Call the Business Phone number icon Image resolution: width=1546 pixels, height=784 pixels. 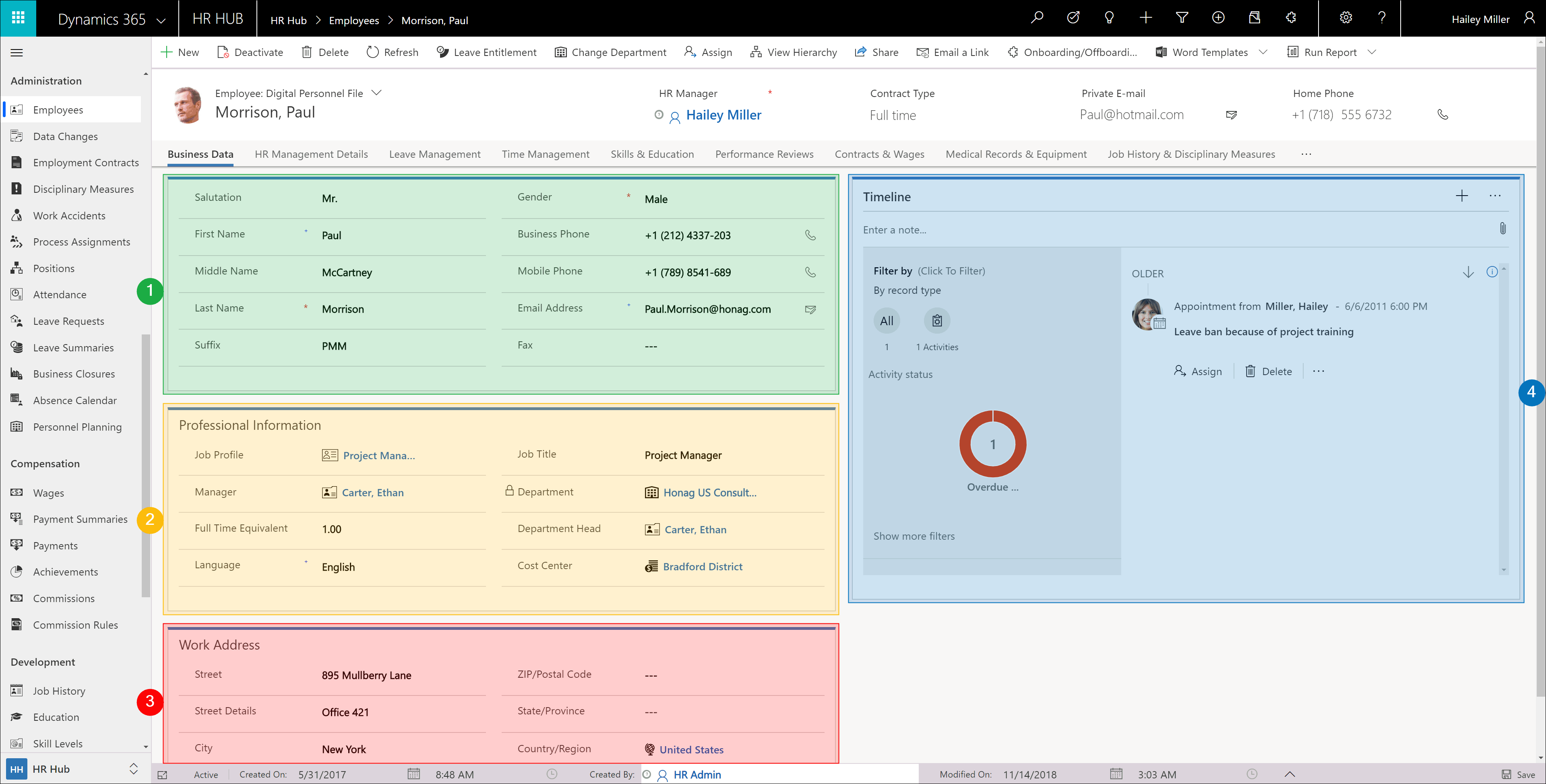[810, 235]
